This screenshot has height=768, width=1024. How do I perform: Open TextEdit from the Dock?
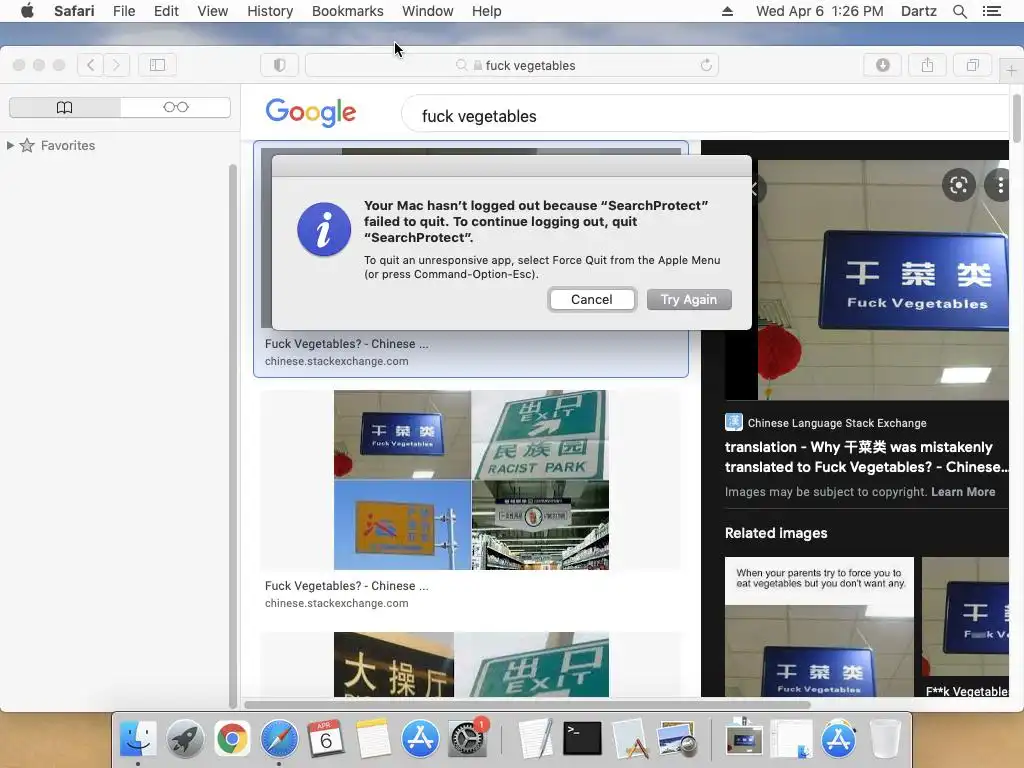[x=536, y=739]
